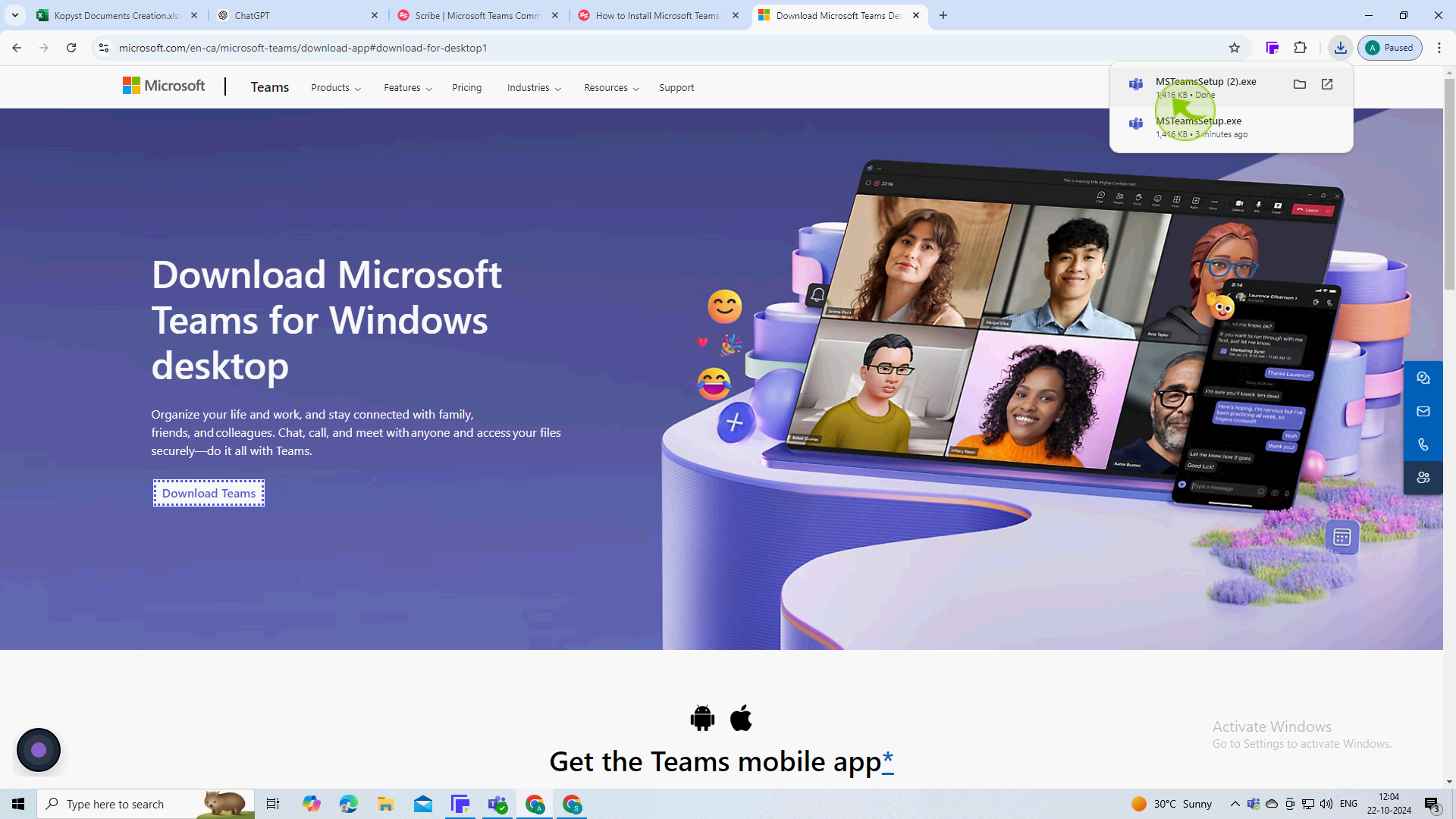
Task: Click the Paused profile button
Action: tap(1390, 48)
